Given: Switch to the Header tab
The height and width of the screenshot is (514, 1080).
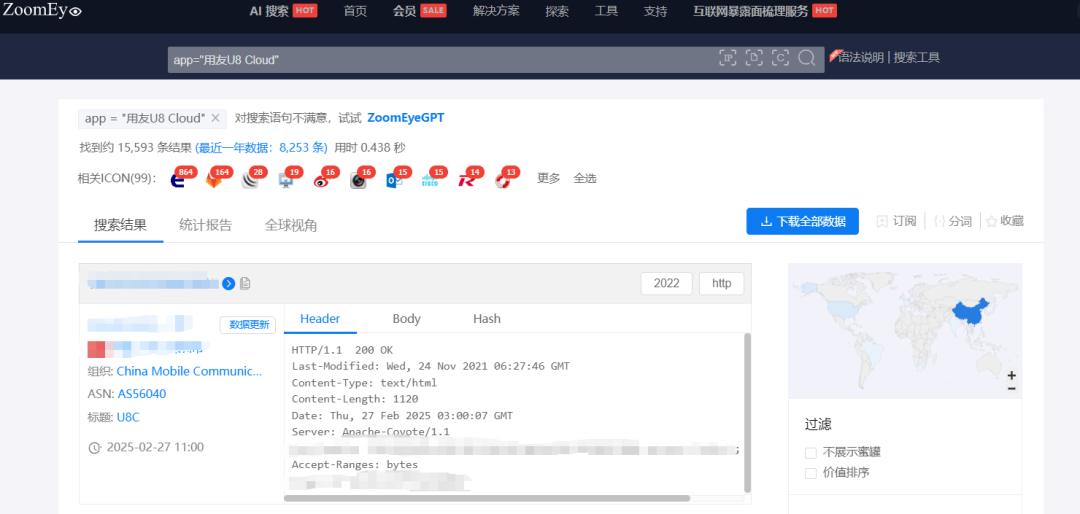Looking at the screenshot, I should pos(320,319).
